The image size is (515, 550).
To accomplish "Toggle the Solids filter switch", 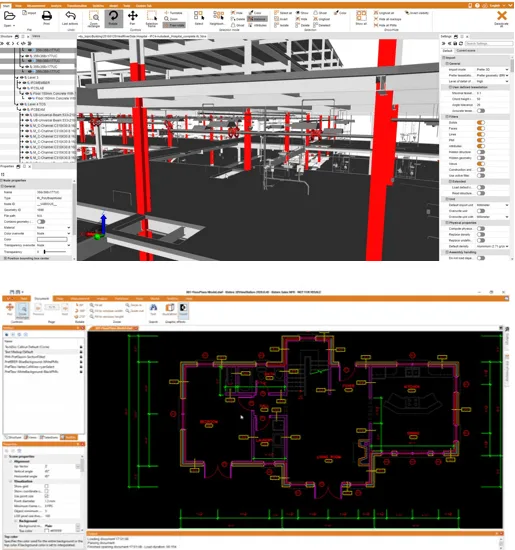I will 481,122.
